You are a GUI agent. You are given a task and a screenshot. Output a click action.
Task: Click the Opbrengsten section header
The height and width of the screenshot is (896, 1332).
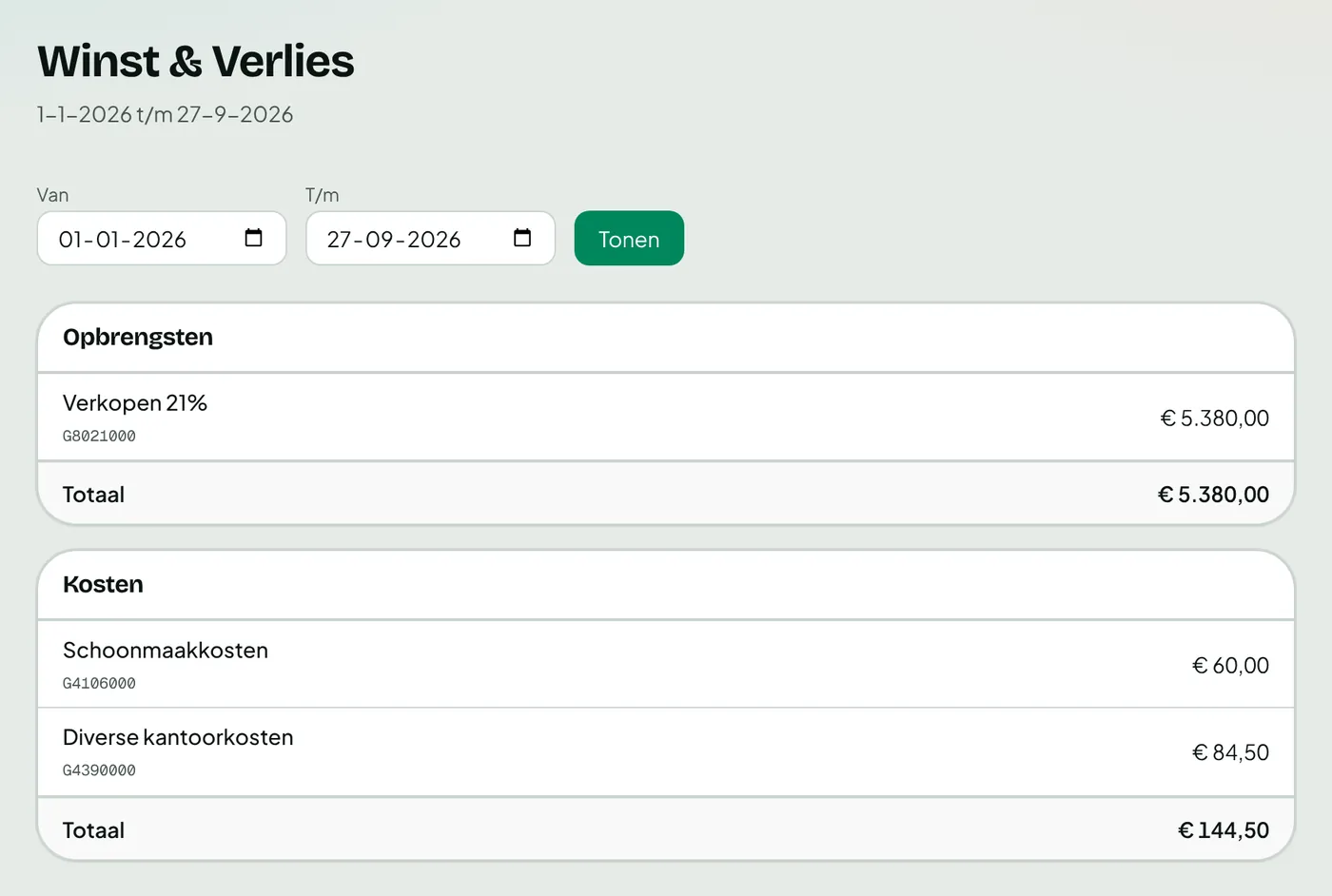(x=138, y=338)
